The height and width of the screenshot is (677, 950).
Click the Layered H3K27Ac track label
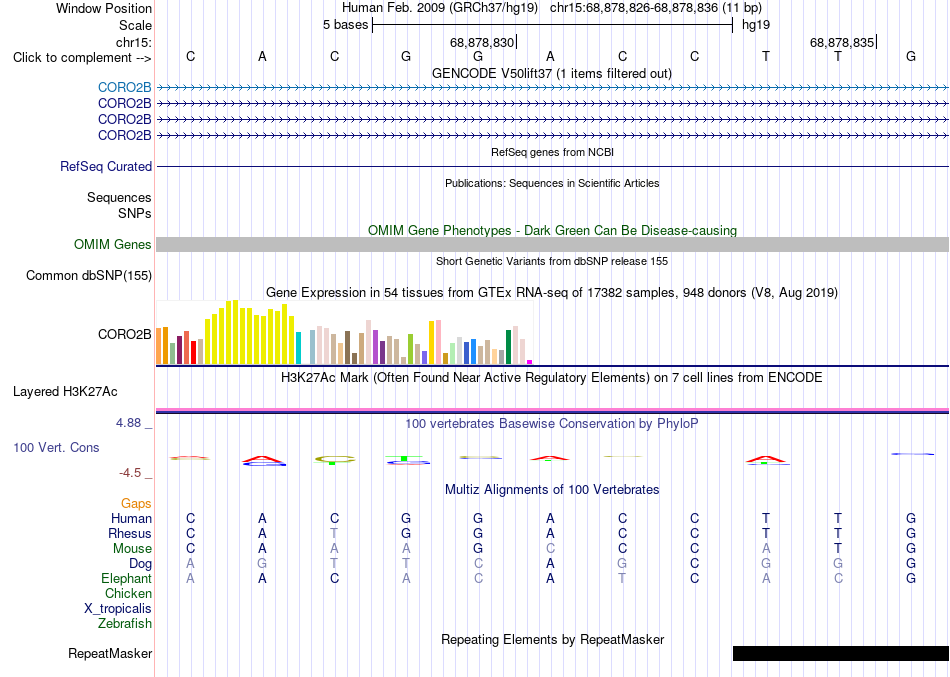point(65,392)
